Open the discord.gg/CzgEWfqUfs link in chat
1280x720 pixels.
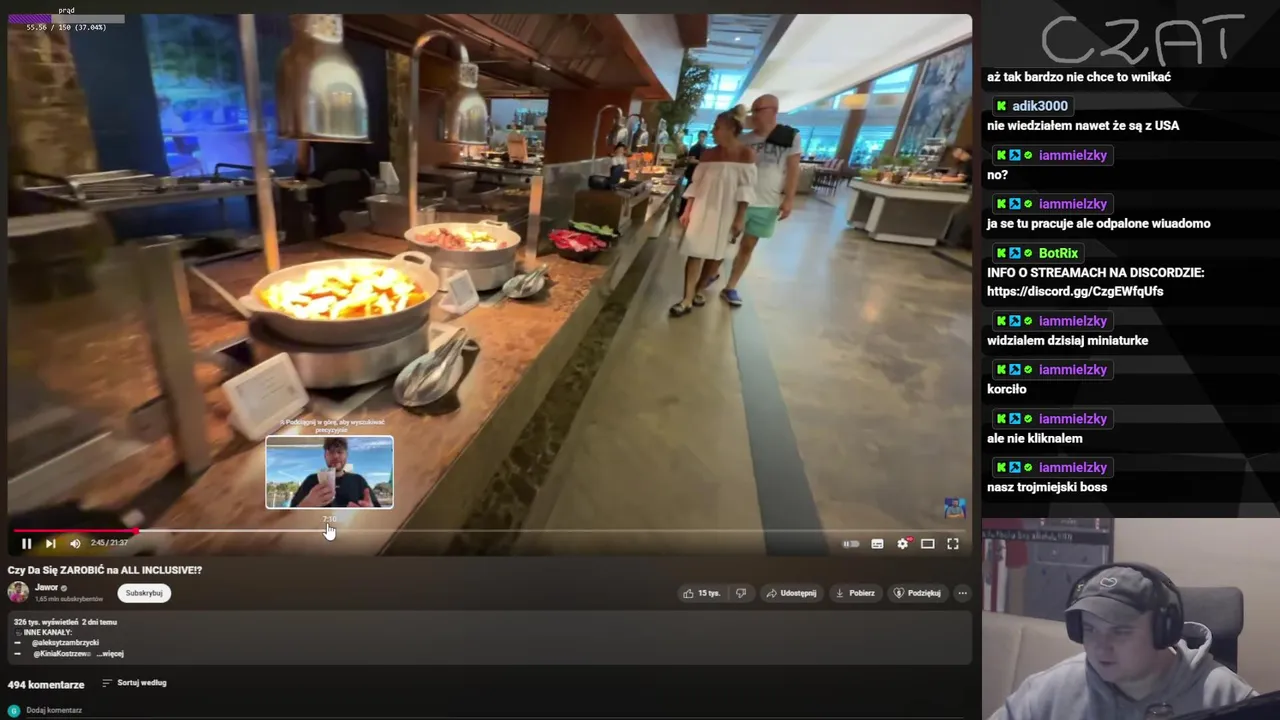tap(1075, 291)
